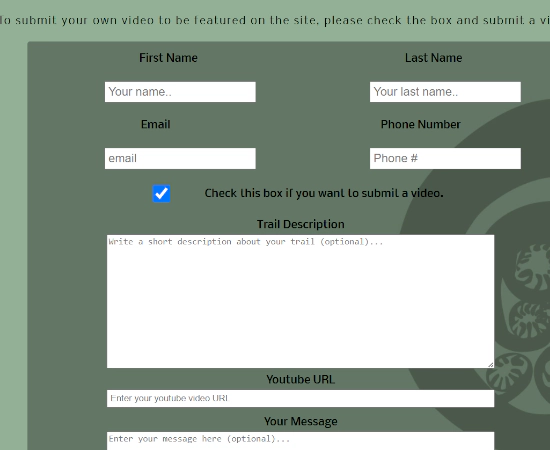Grab the Trail Description resize handle
The height and width of the screenshot is (450, 550).
coord(490,364)
